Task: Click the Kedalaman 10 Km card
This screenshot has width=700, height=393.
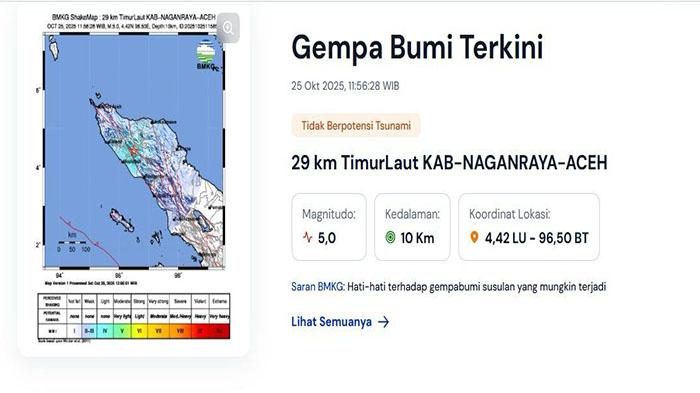Action: [x=412, y=227]
